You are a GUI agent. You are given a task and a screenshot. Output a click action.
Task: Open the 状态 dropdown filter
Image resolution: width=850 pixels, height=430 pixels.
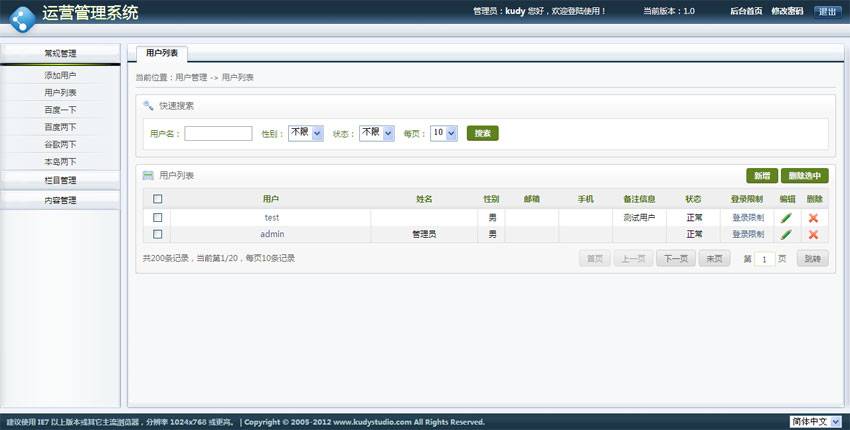[x=375, y=133]
